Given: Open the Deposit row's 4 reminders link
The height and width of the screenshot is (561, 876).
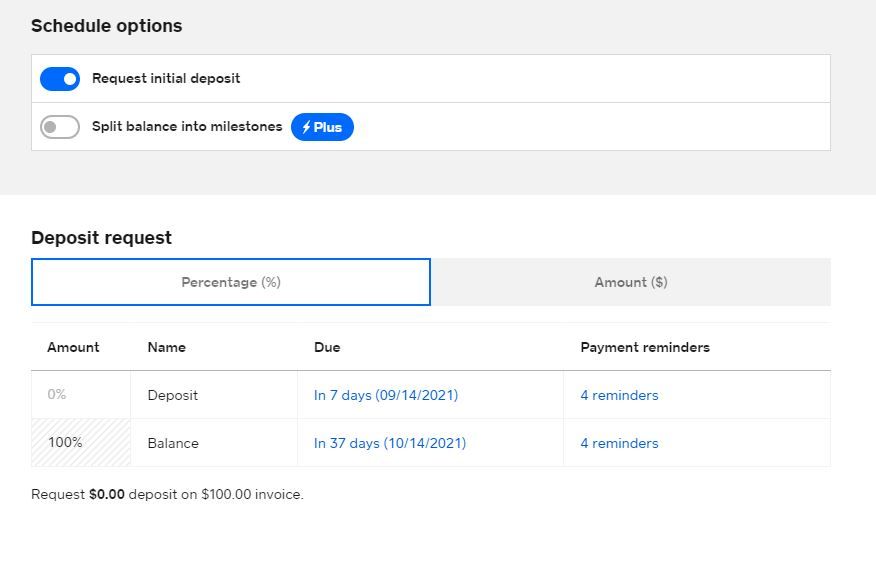Looking at the screenshot, I should (619, 395).
